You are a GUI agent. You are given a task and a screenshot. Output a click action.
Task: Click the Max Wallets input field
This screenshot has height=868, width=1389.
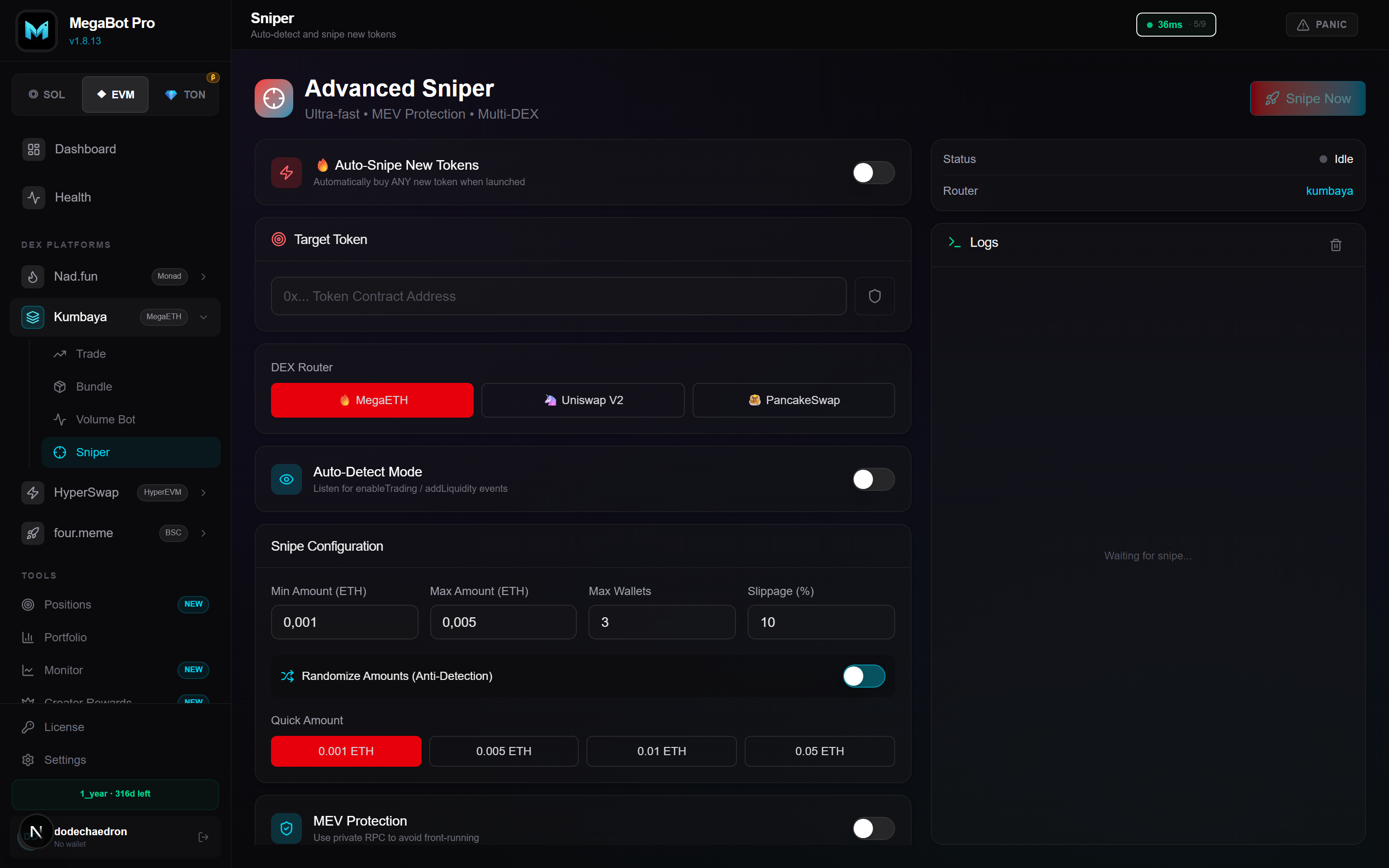tap(662, 622)
